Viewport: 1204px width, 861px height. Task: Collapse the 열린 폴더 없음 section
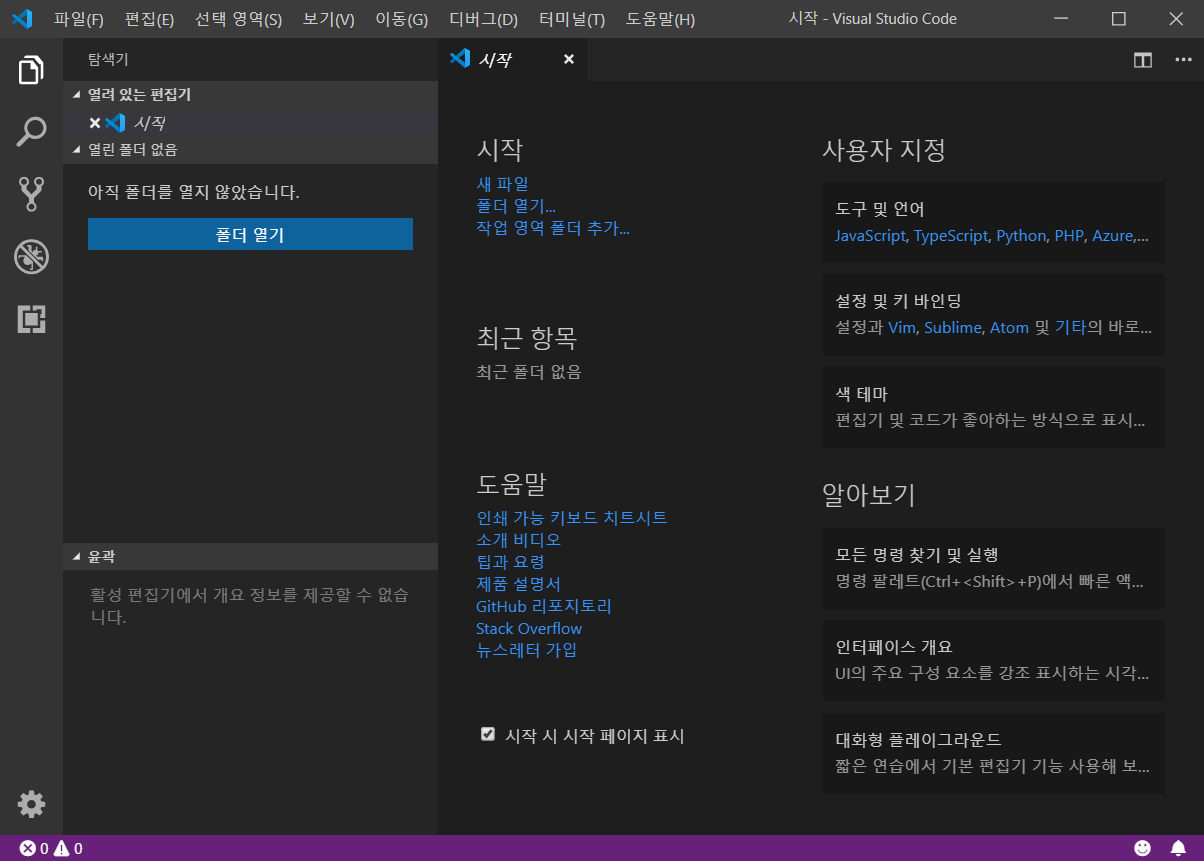[x=250, y=150]
